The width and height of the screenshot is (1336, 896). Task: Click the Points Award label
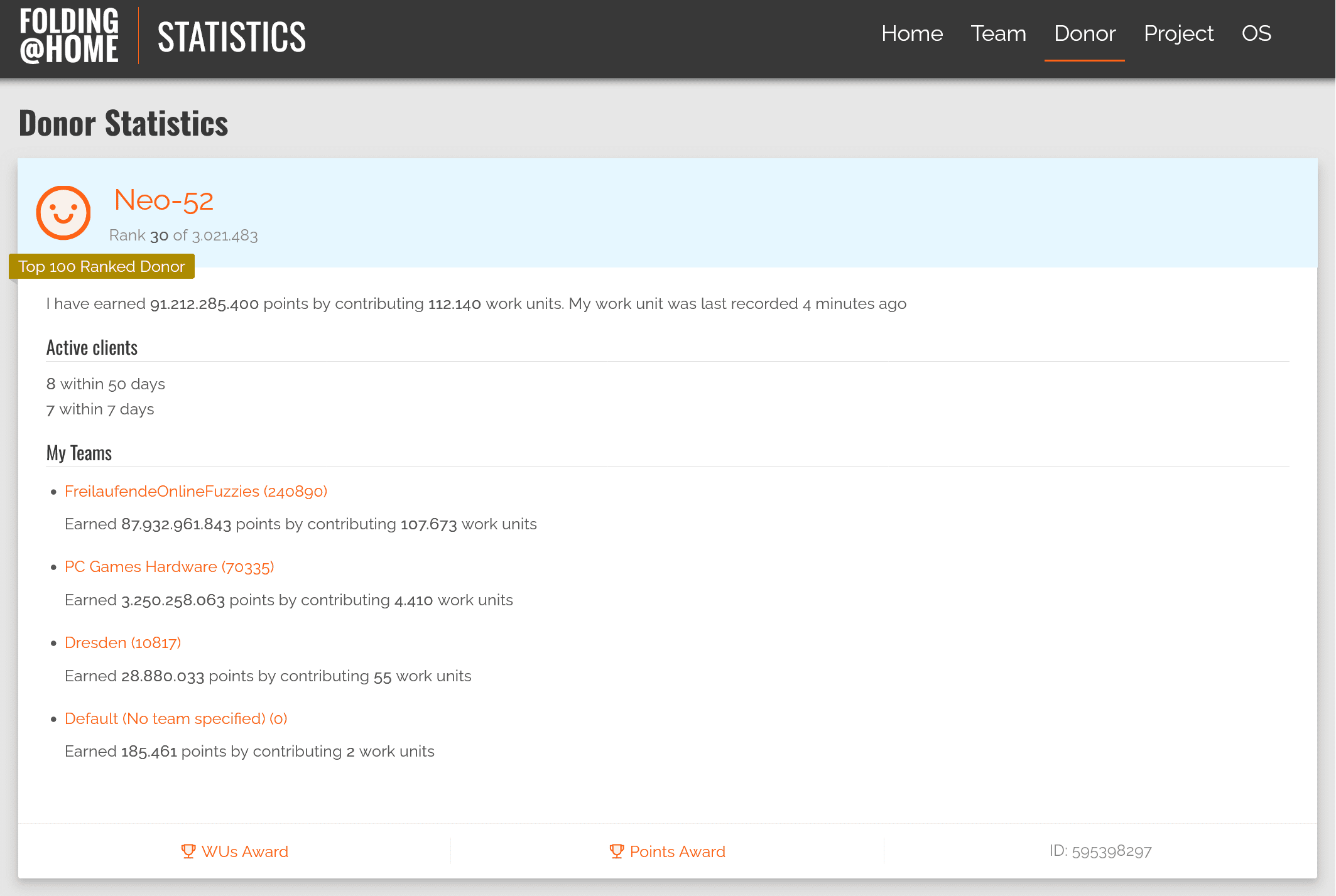tap(677, 851)
